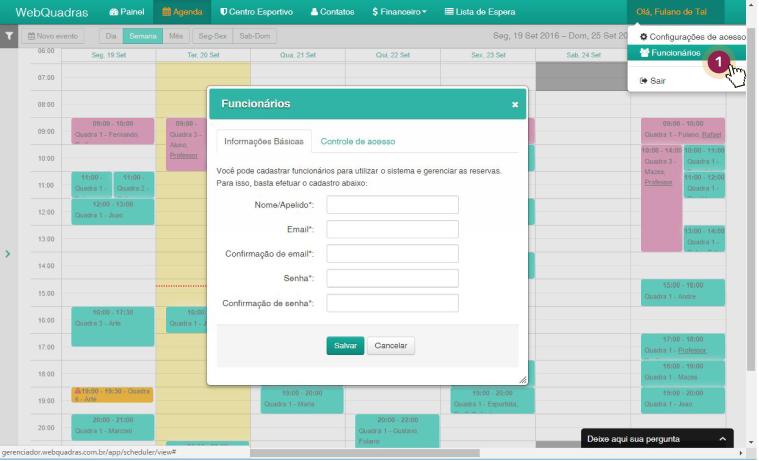The height and width of the screenshot is (461, 759).
Task: Switch calendar to Dia view
Action: click(x=110, y=35)
